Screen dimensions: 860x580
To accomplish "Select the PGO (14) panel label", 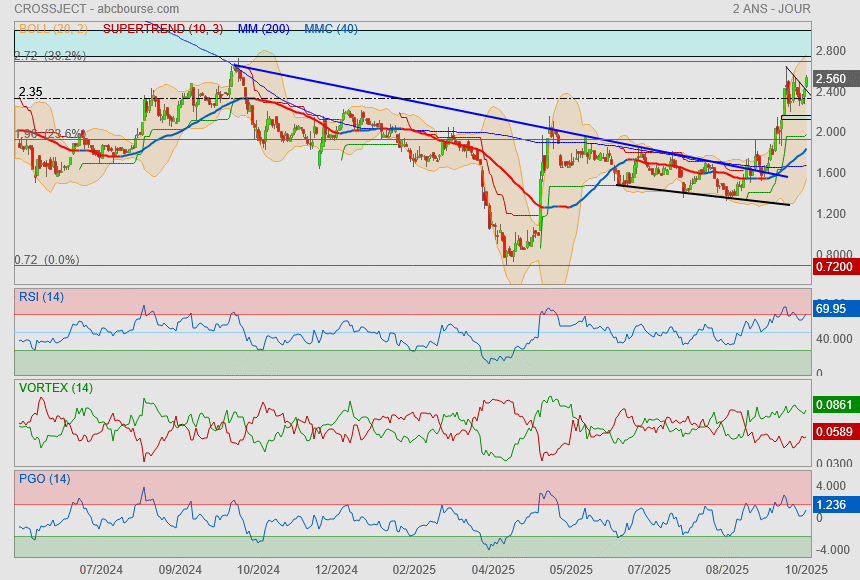I will pyautogui.click(x=44, y=478).
